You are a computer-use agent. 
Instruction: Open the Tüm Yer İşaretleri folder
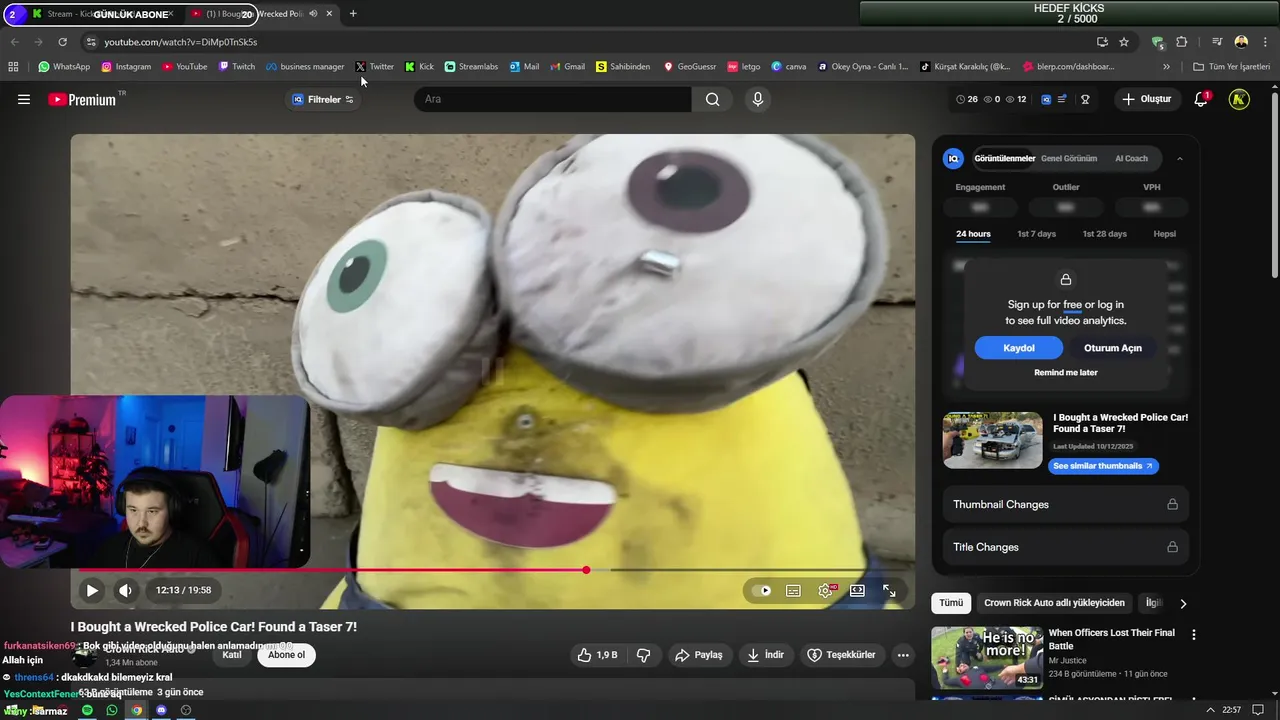click(x=1232, y=67)
